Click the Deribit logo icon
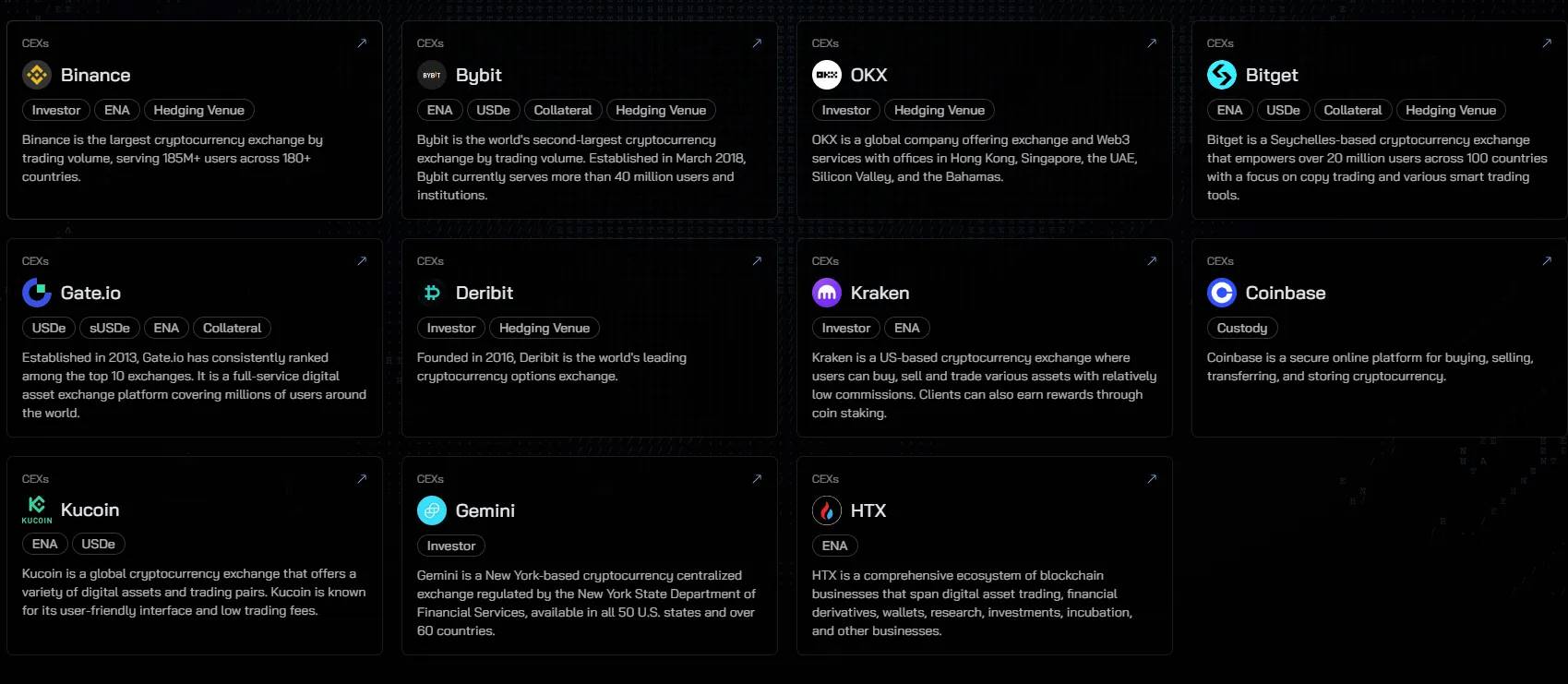The image size is (1568, 684). coord(432,293)
